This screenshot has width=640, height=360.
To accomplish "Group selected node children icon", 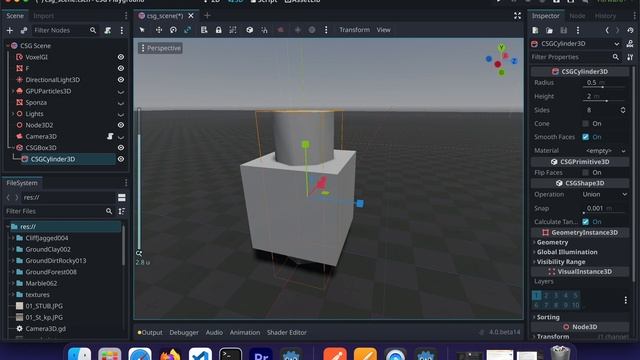I will tap(233, 30).
